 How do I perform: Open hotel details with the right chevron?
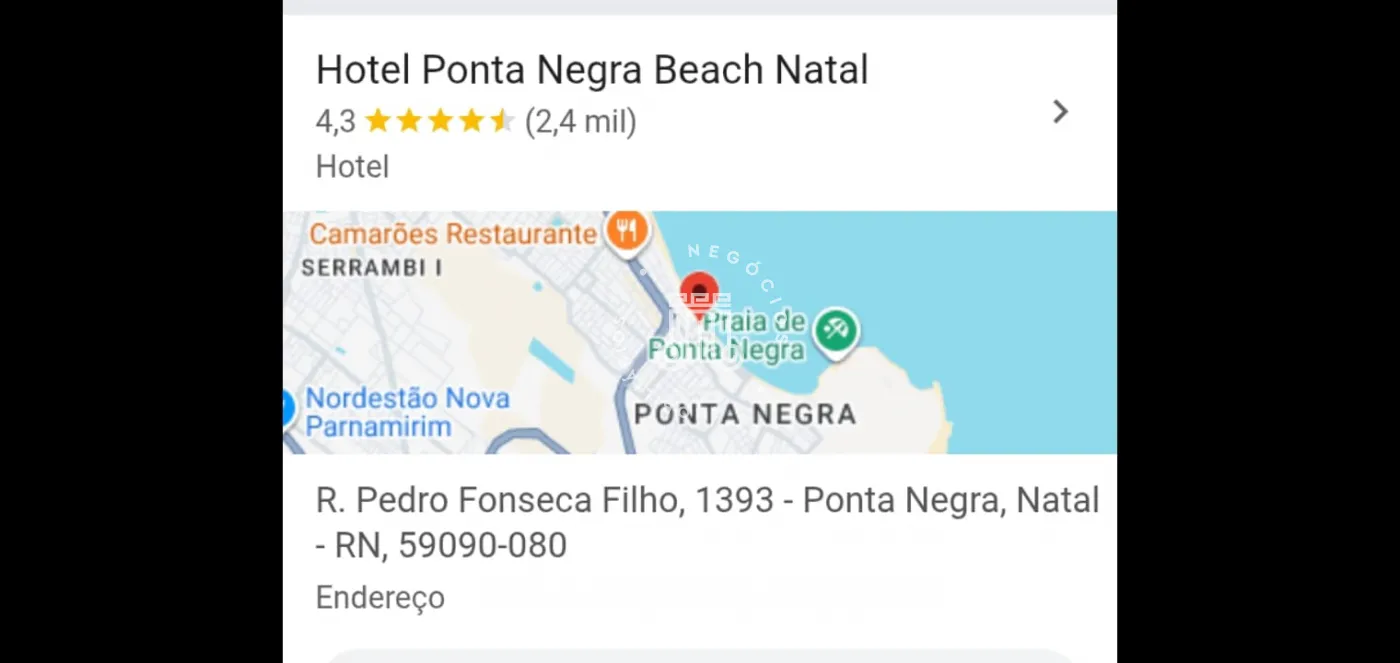coord(1060,112)
